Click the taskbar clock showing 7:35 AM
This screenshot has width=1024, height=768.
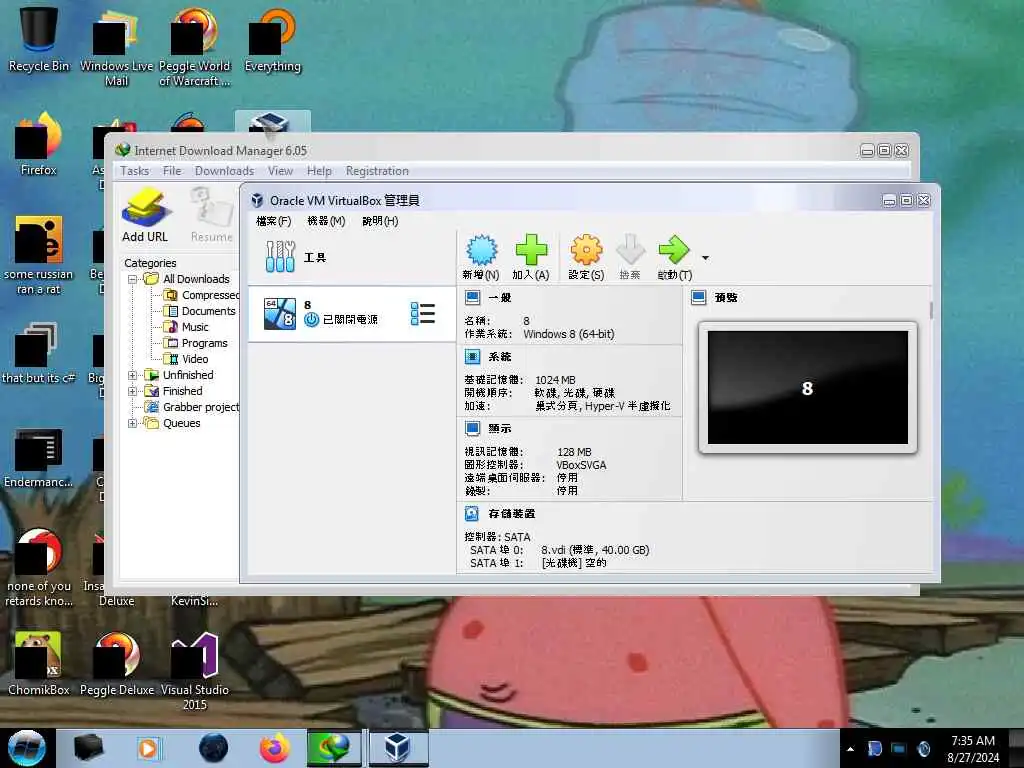click(x=973, y=748)
